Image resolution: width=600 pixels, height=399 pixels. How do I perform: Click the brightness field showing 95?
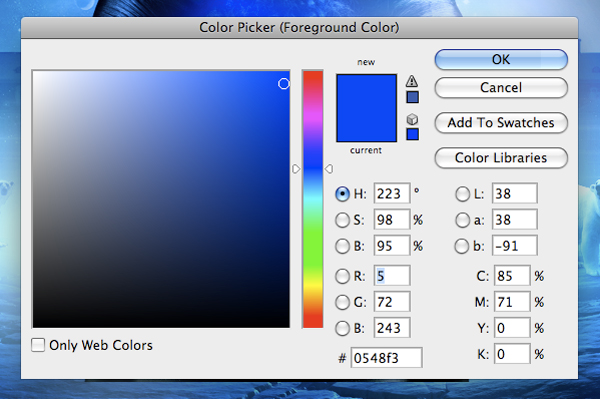[392, 246]
